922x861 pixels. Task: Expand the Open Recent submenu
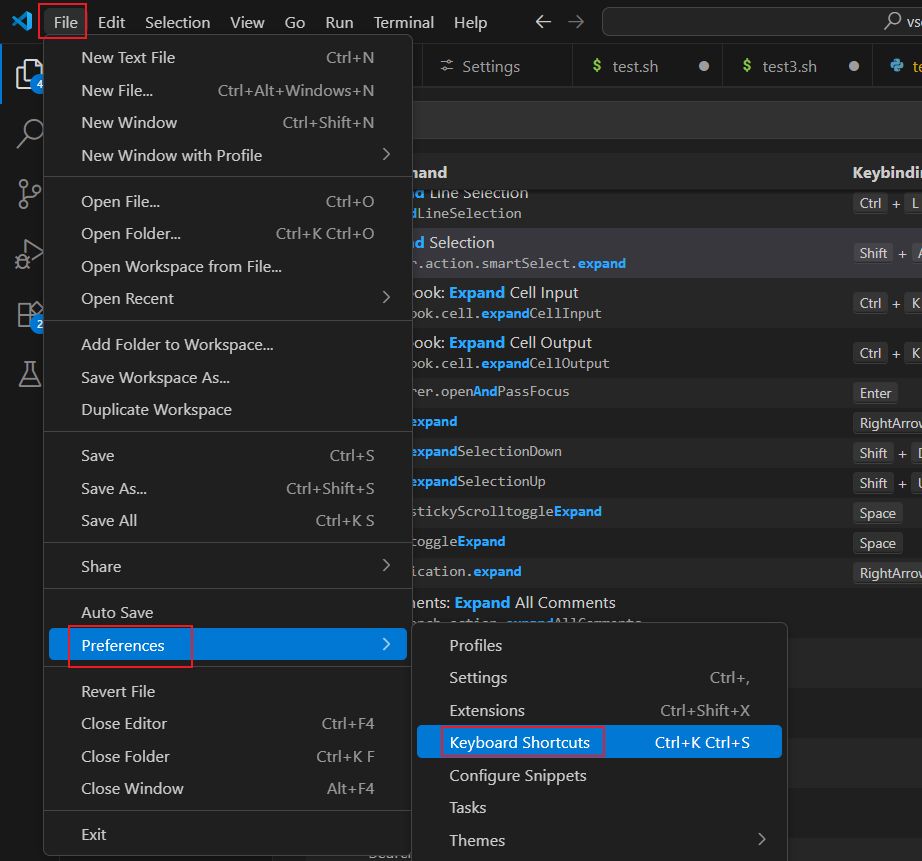(x=228, y=298)
